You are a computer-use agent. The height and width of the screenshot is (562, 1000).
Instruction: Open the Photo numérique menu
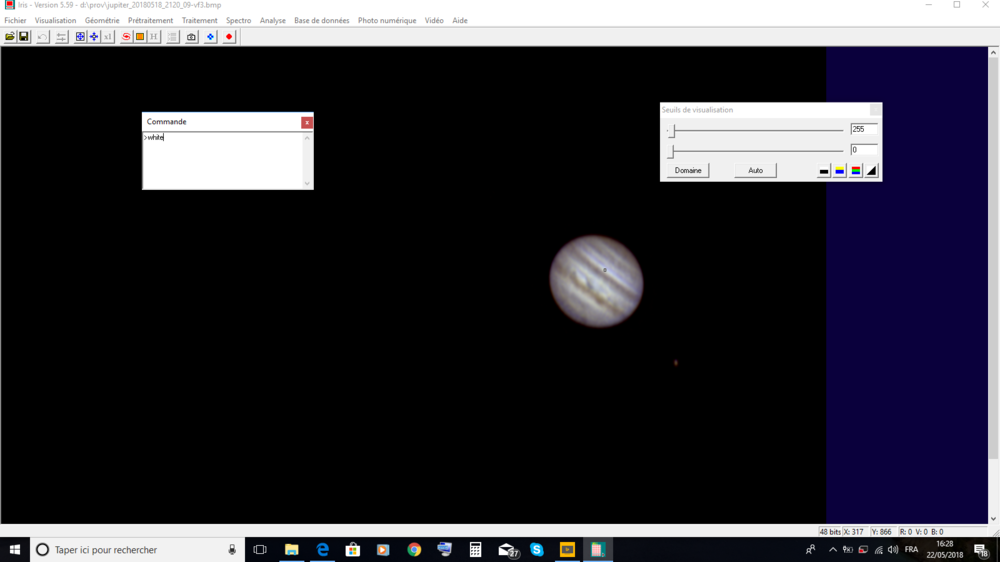click(387, 20)
